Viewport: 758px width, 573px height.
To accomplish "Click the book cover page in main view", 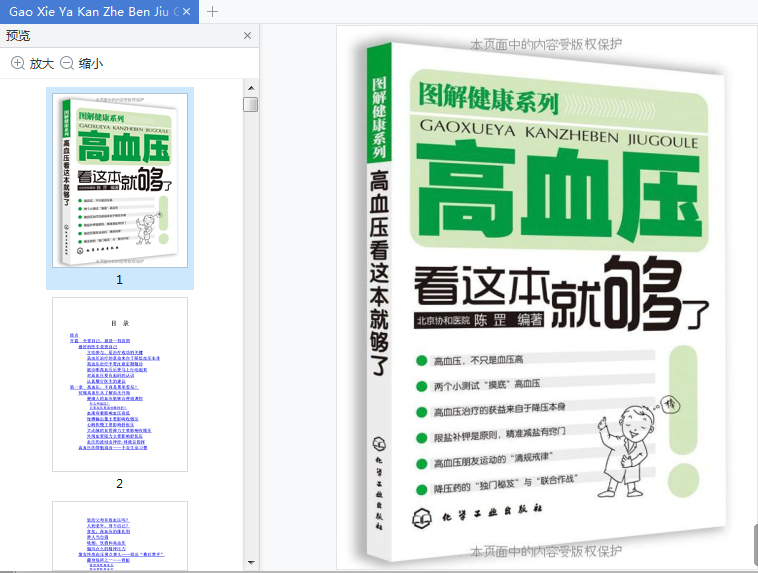I will [547, 298].
